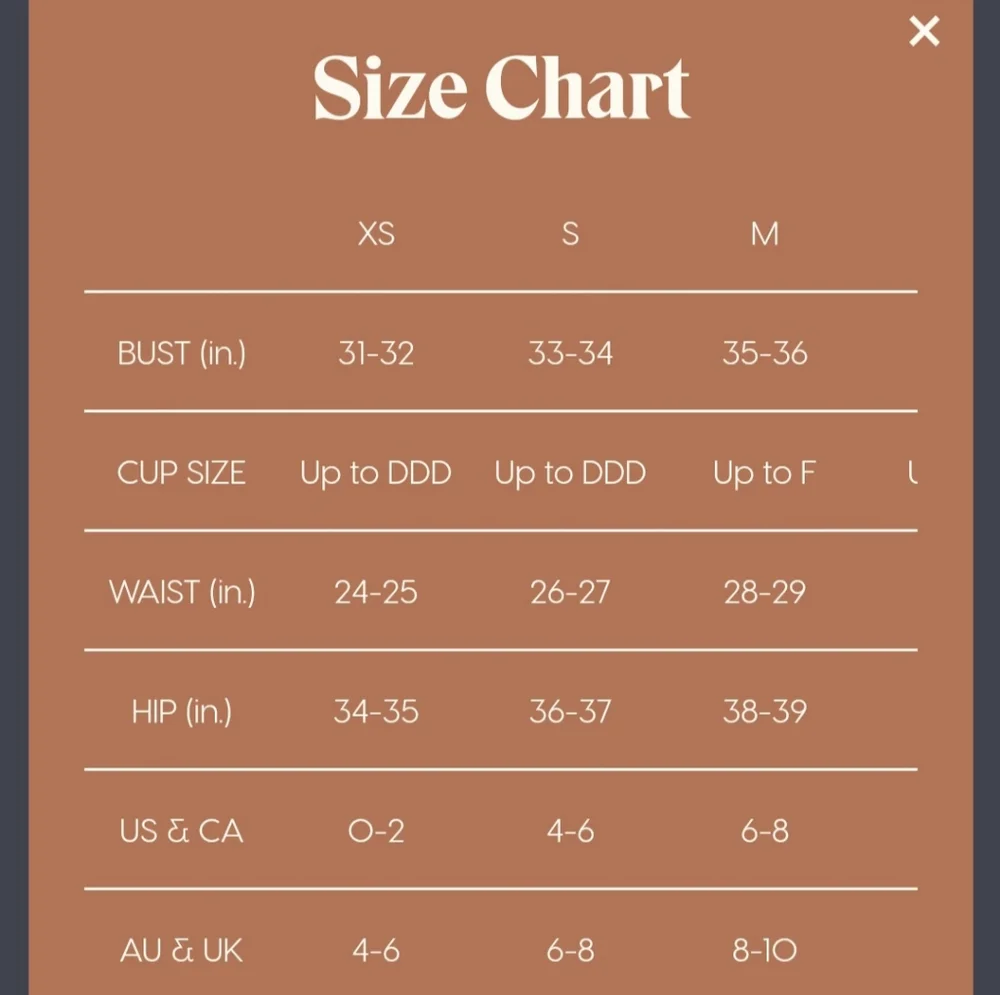Close the Size Chart popup
The image size is (1000, 995).
[924, 32]
